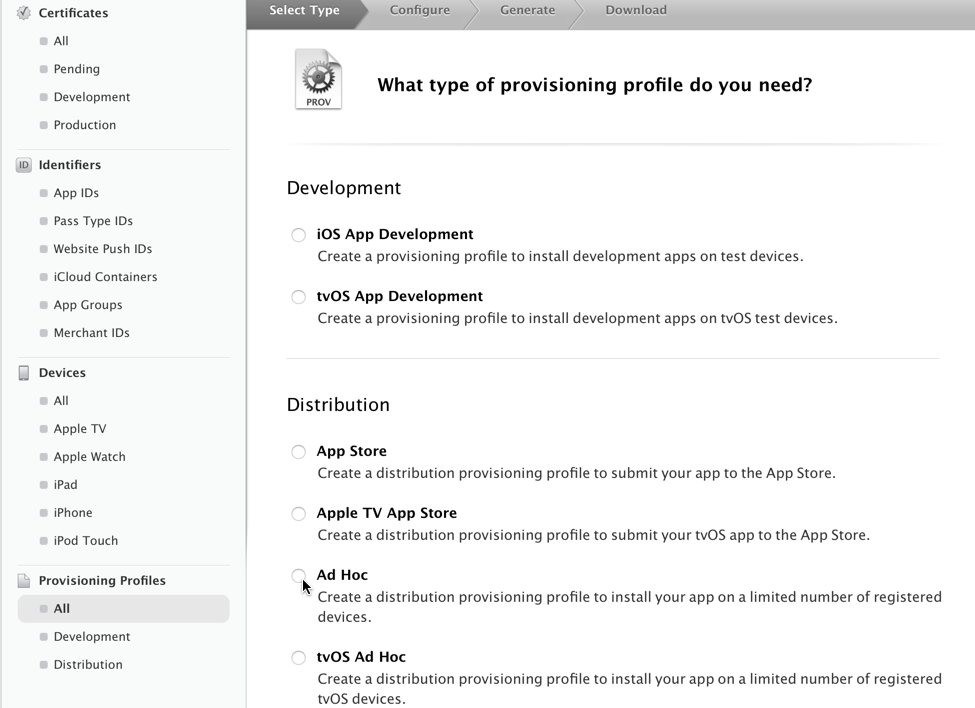The width and height of the screenshot is (975, 708).
Task: Open the Download step tab
Action: 635,9
